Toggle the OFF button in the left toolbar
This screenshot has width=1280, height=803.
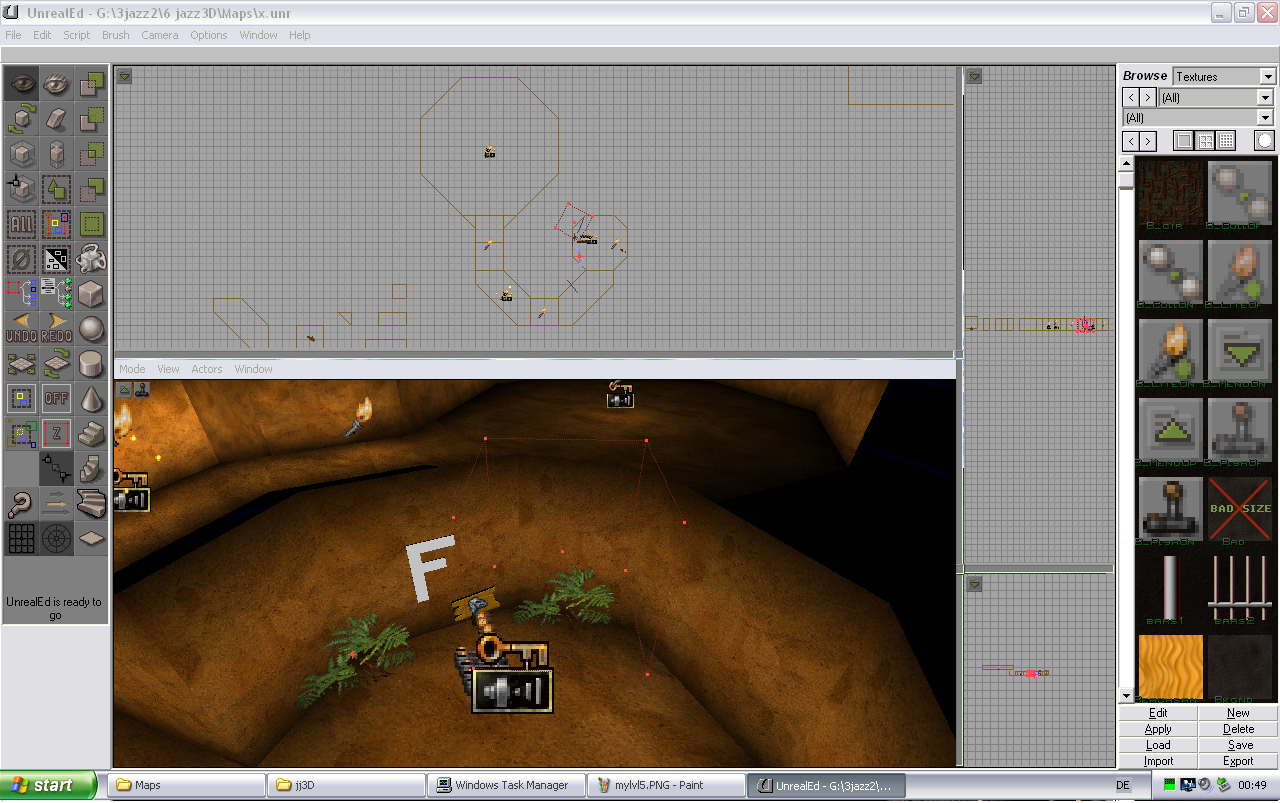[56, 398]
